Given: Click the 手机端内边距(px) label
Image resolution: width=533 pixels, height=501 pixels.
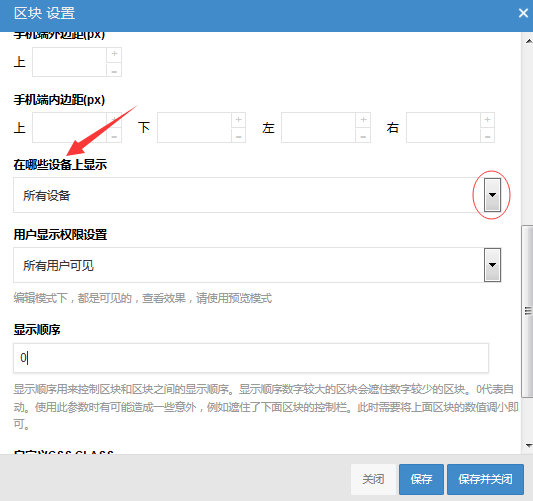Looking at the screenshot, I should click(59, 100).
